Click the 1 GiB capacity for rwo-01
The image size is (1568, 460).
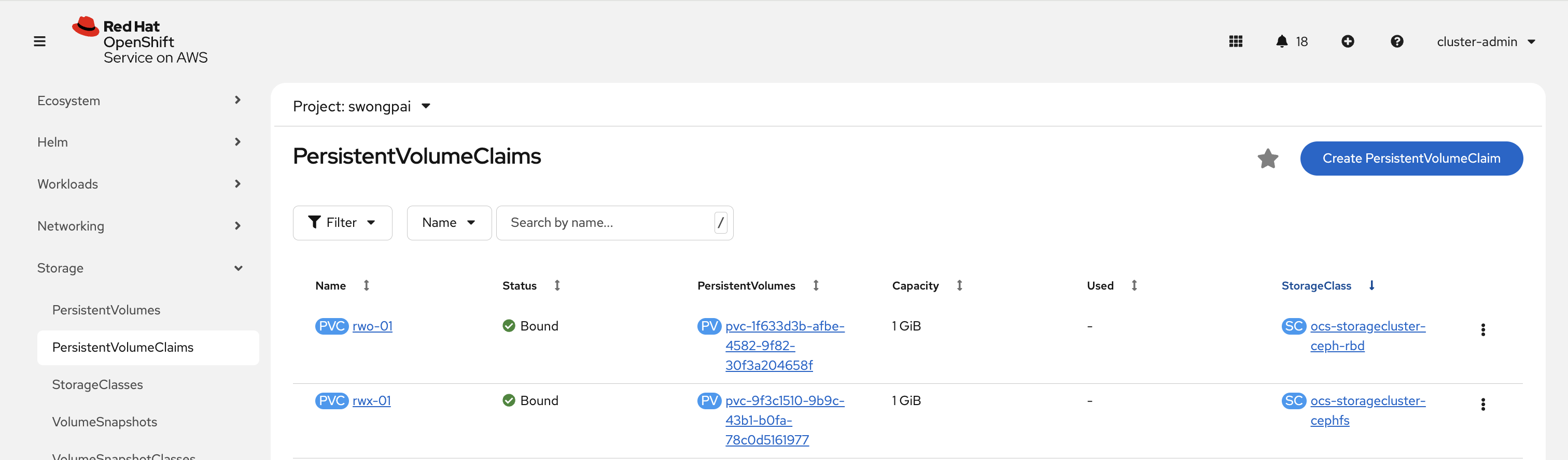(x=906, y=326)
